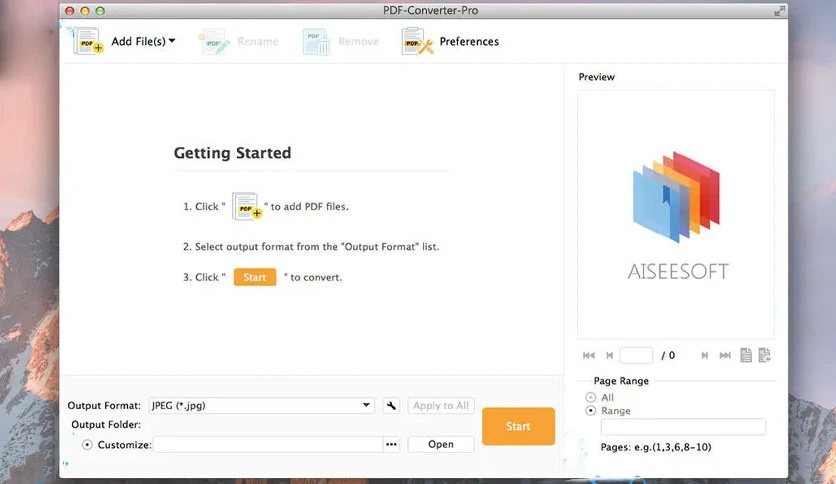
Task: Click the green zoom window button
Action: [100, 11]
